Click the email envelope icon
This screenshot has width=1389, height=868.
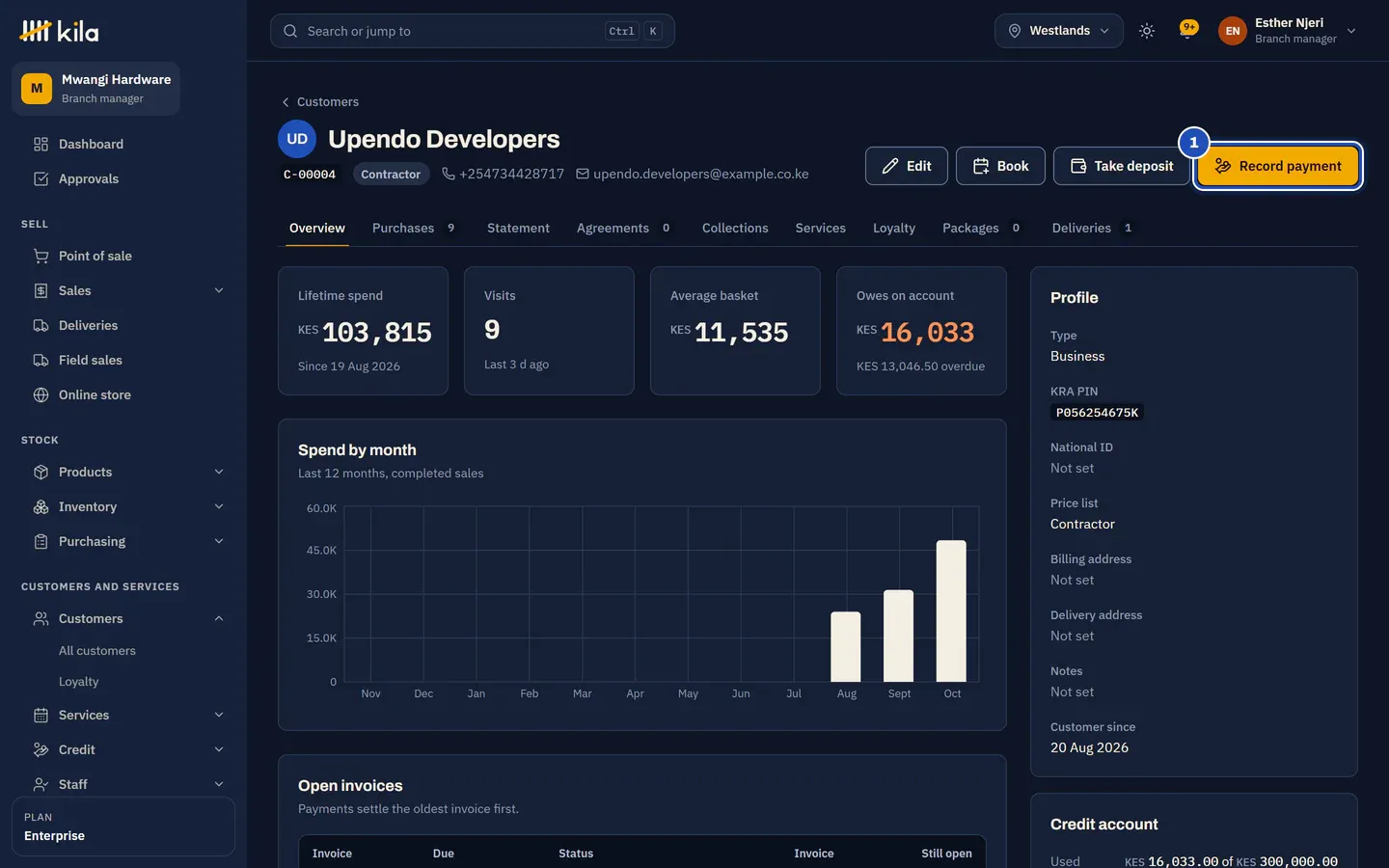pos(583,174)
